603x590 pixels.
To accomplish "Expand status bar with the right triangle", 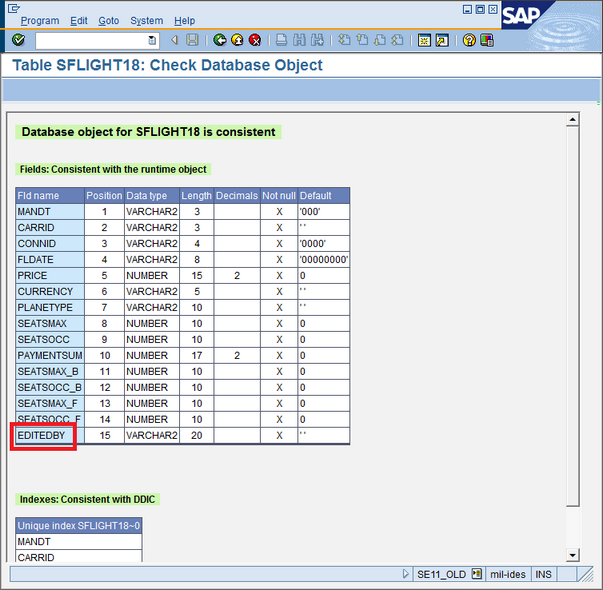I will point(405,574).
